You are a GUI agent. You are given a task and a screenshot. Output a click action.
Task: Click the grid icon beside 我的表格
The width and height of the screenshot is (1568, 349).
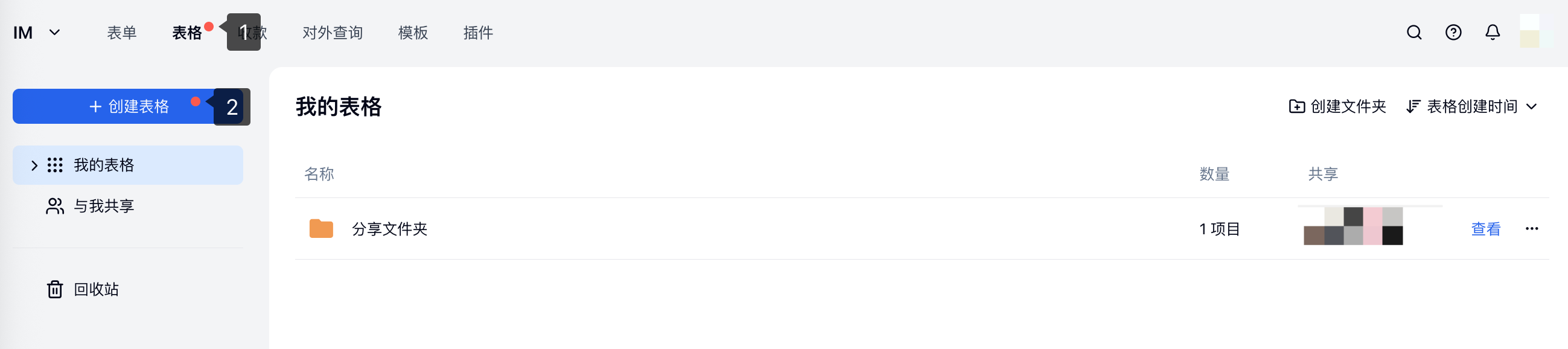click(x=55, y=165)
